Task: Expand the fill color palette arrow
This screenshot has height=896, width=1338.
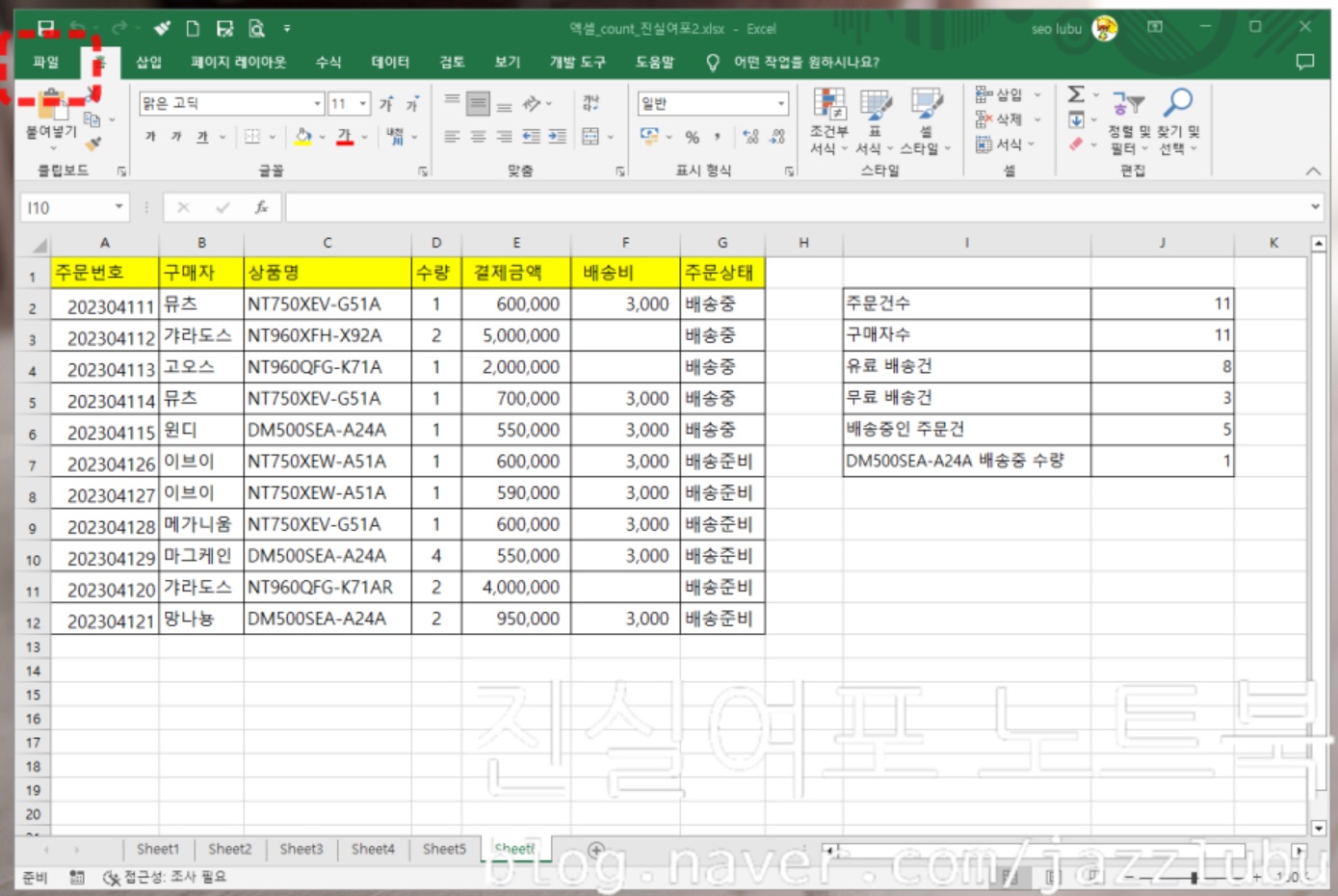Action: tap(322, 137)
